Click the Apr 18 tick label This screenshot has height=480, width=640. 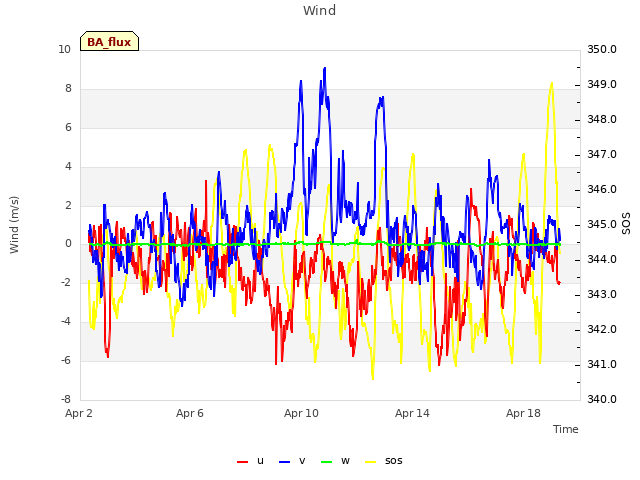523,413
